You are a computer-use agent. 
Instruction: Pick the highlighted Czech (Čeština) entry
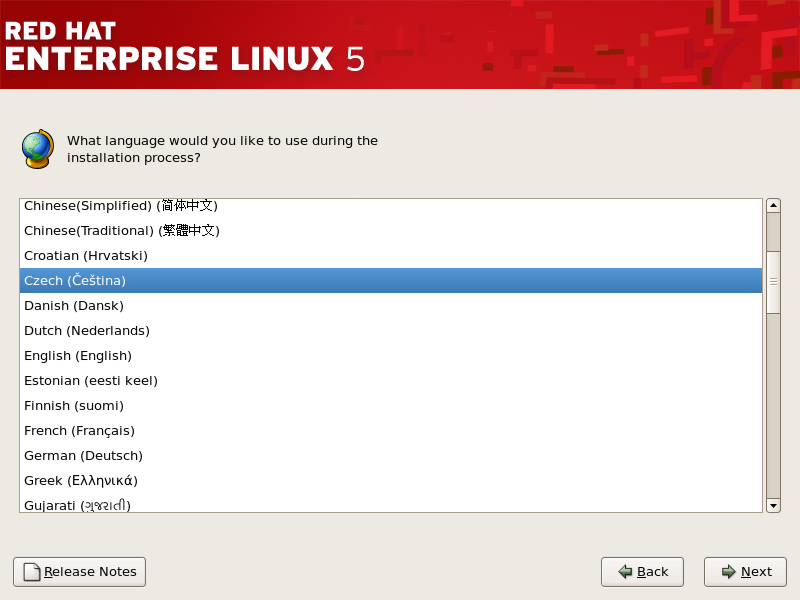[75, 281]
